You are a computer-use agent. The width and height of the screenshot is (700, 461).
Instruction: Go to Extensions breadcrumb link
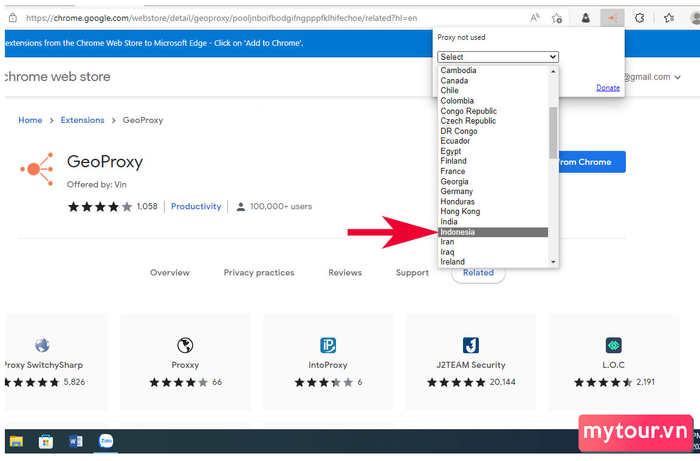click(x=82, y=120)
